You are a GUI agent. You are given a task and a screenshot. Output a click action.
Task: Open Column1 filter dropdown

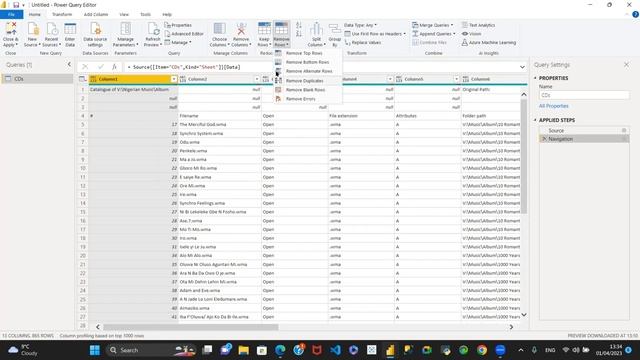pyautogui.click(x=174, y=79)
